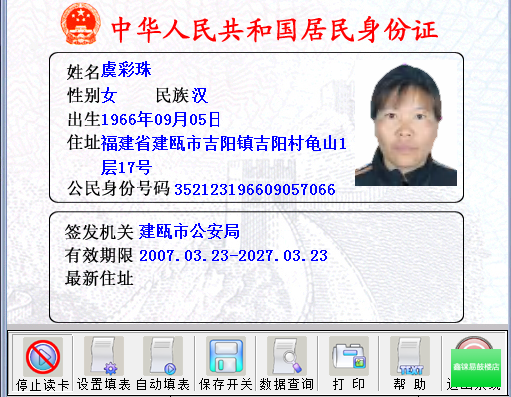This screenshot has width=511, height=397.
Task: Click the title 中华人民共和国居民身份证
Action: click(274, 30)
